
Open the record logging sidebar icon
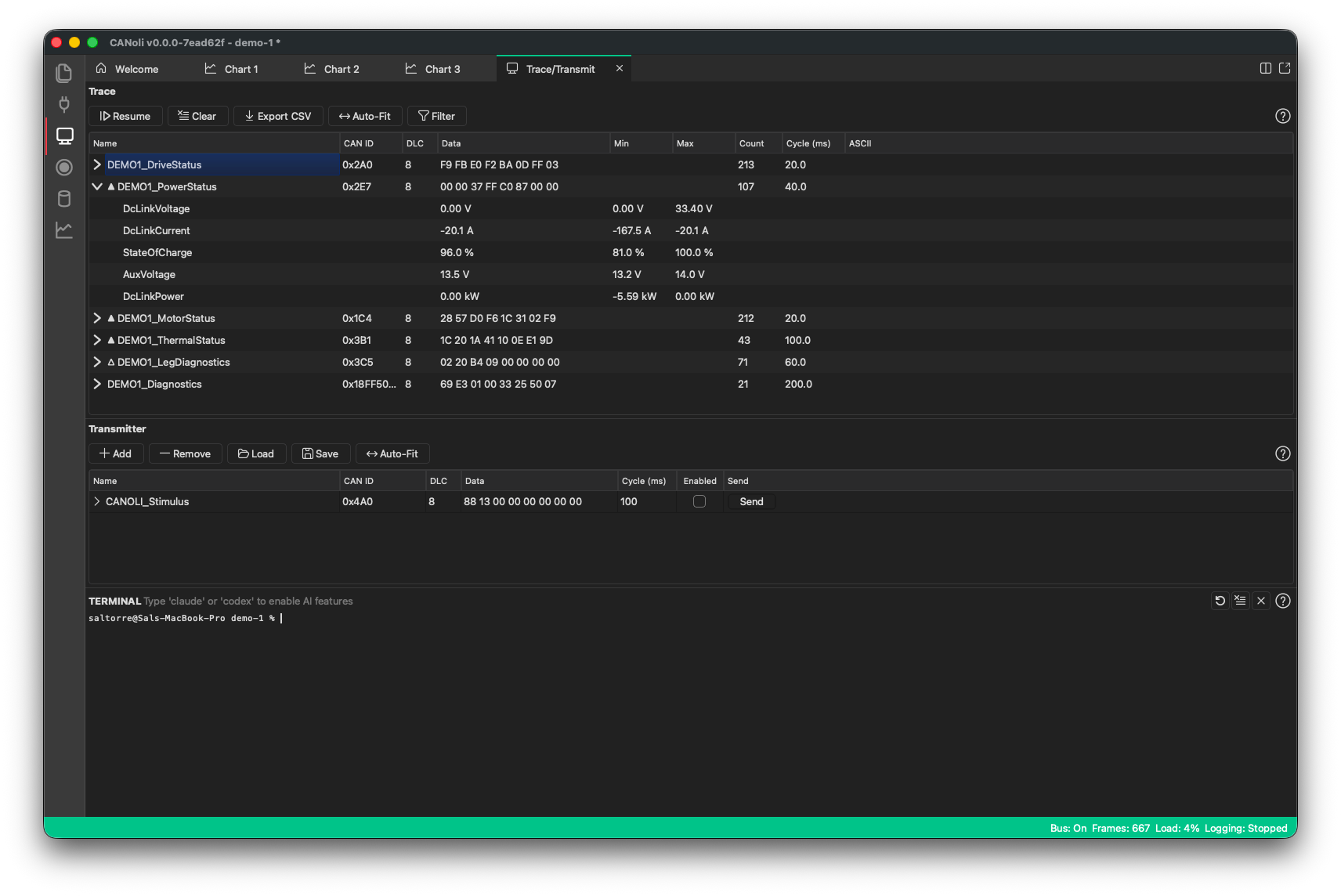(64, 168)
